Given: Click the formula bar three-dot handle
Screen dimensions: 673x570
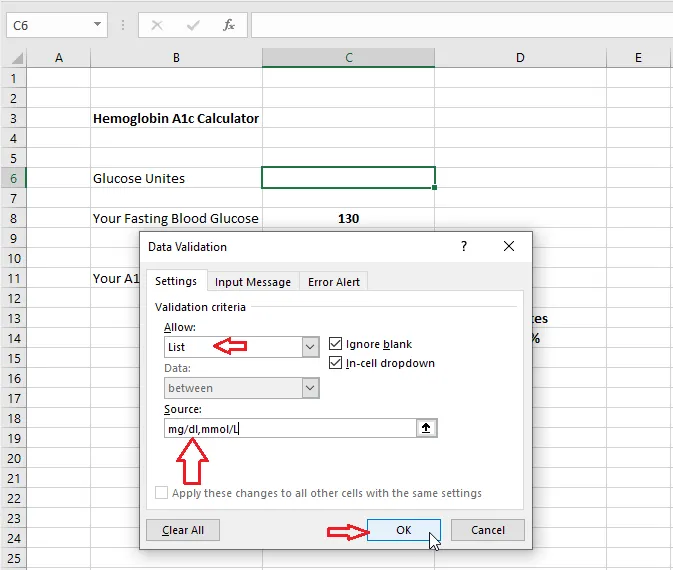Looking at the screenshot, I should tap(123, 25).
